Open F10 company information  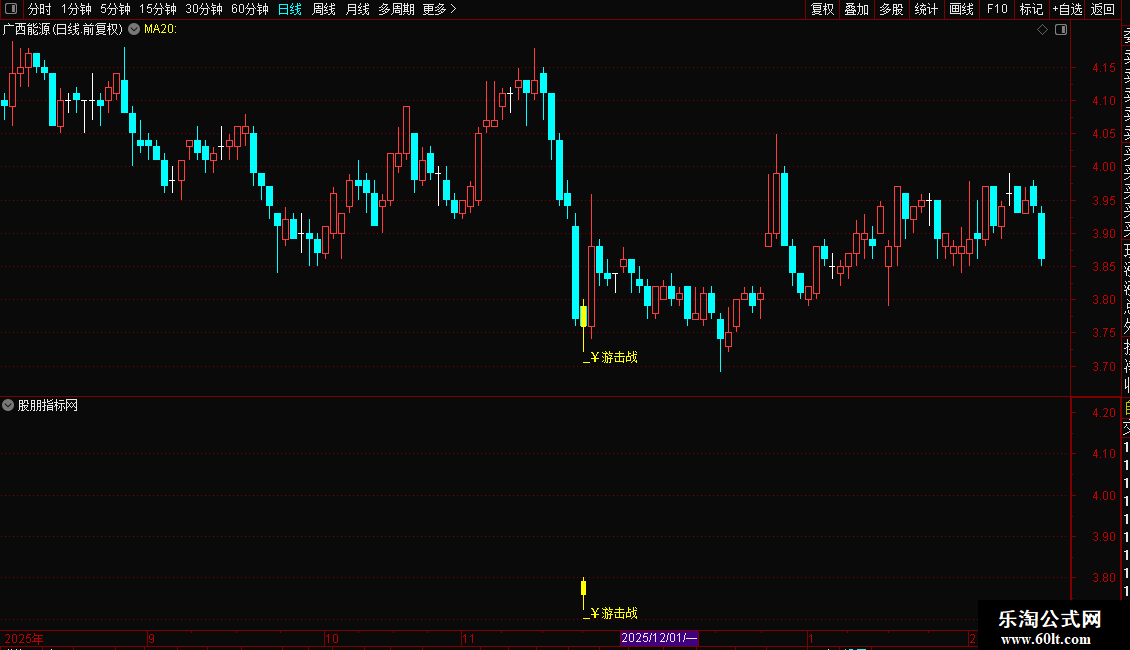(997, 9)
